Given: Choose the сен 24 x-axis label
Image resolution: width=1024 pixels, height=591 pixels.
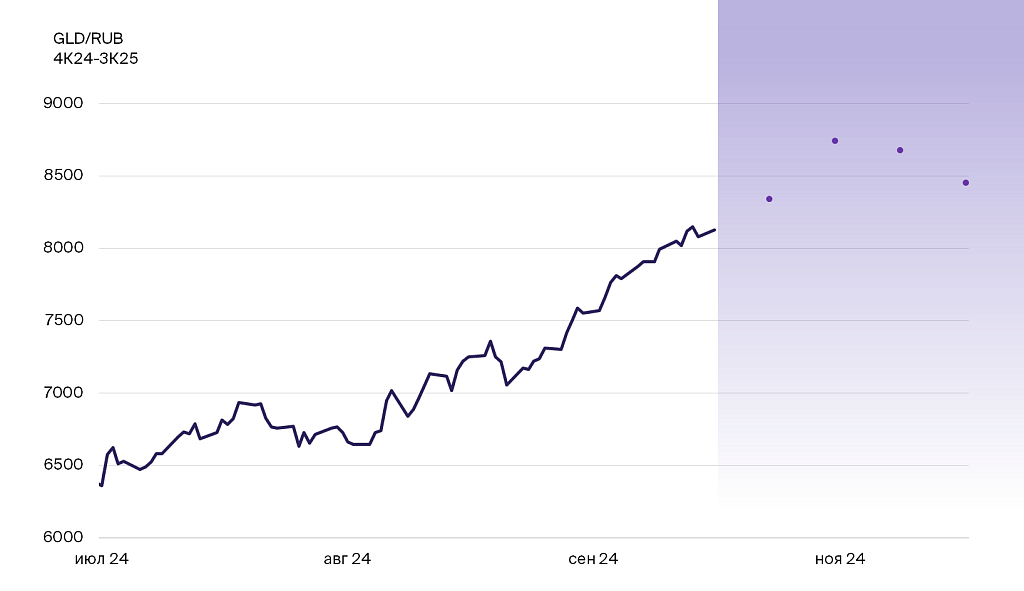Looking at the screenshot, I should point(593,559).
